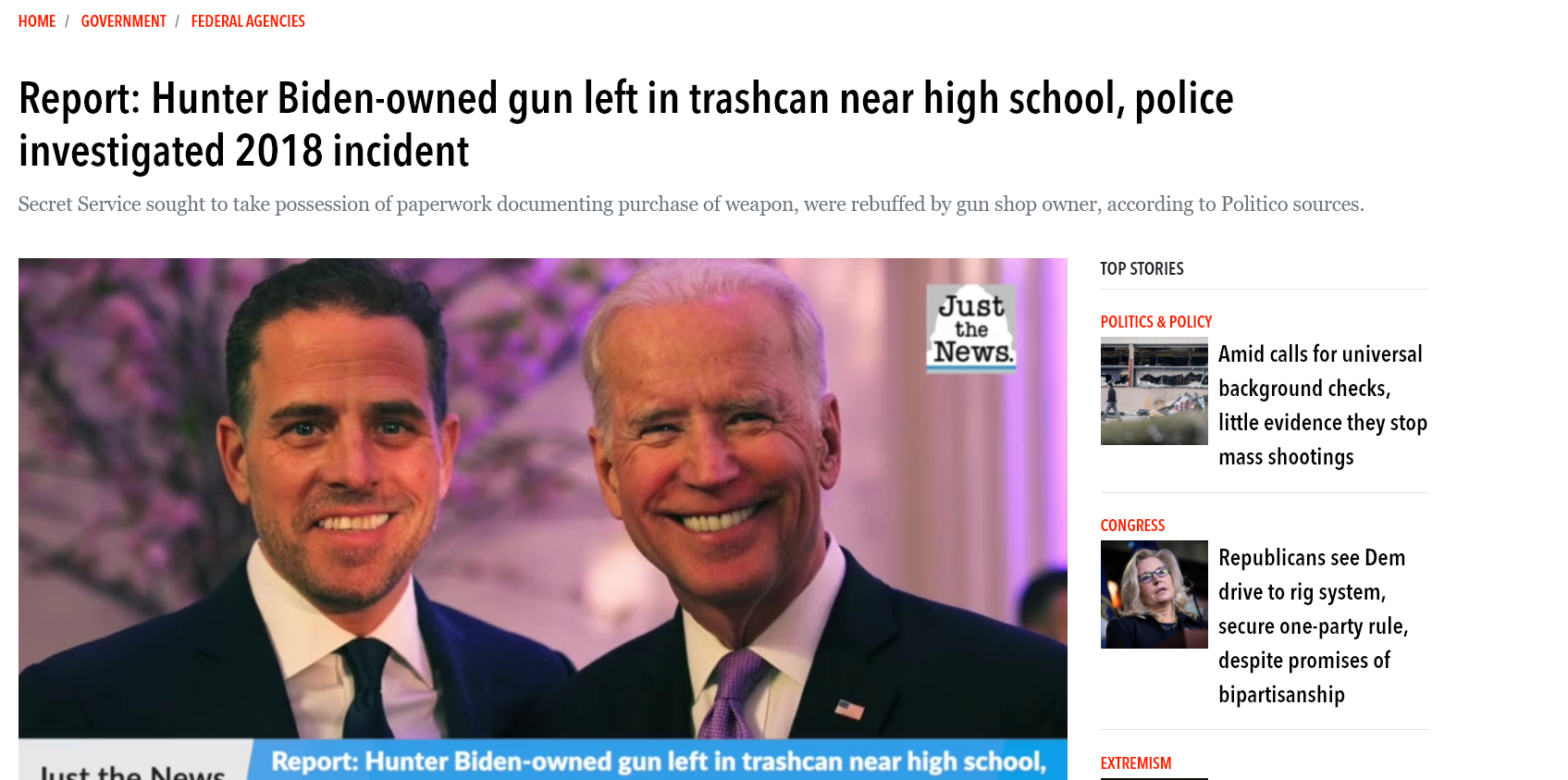
Task: Click 'despite promises of bipartisanship' headline text
Action: [x=1304, y=677]
